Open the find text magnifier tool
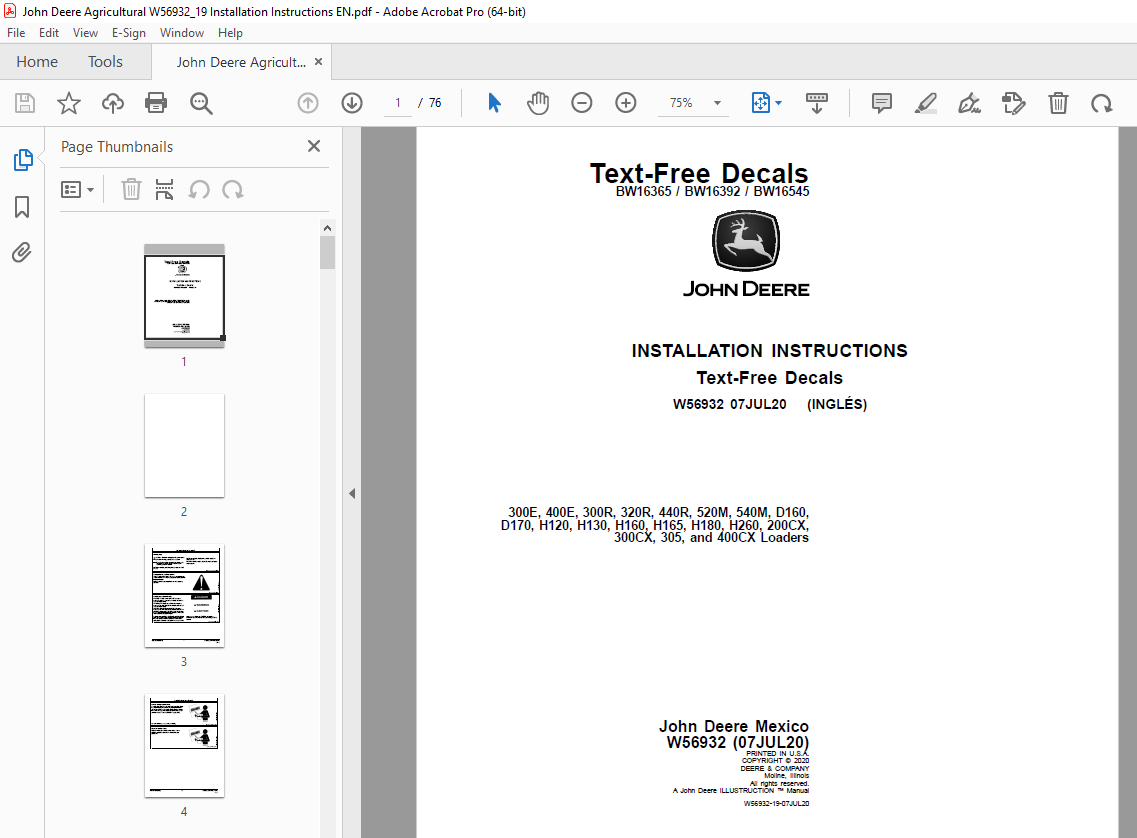The height and width of the screenshot is (838, 1137). [201, 103]
